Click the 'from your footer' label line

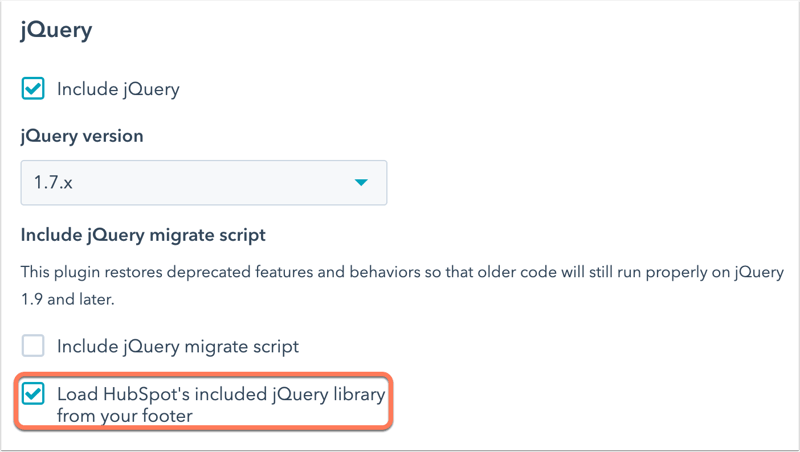coord(125,416)
